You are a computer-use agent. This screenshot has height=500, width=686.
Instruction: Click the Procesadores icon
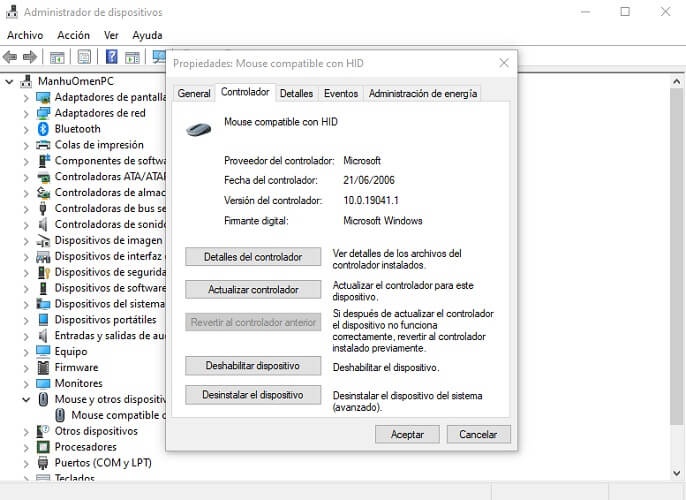pyautogui.click(x=43, y=447)
